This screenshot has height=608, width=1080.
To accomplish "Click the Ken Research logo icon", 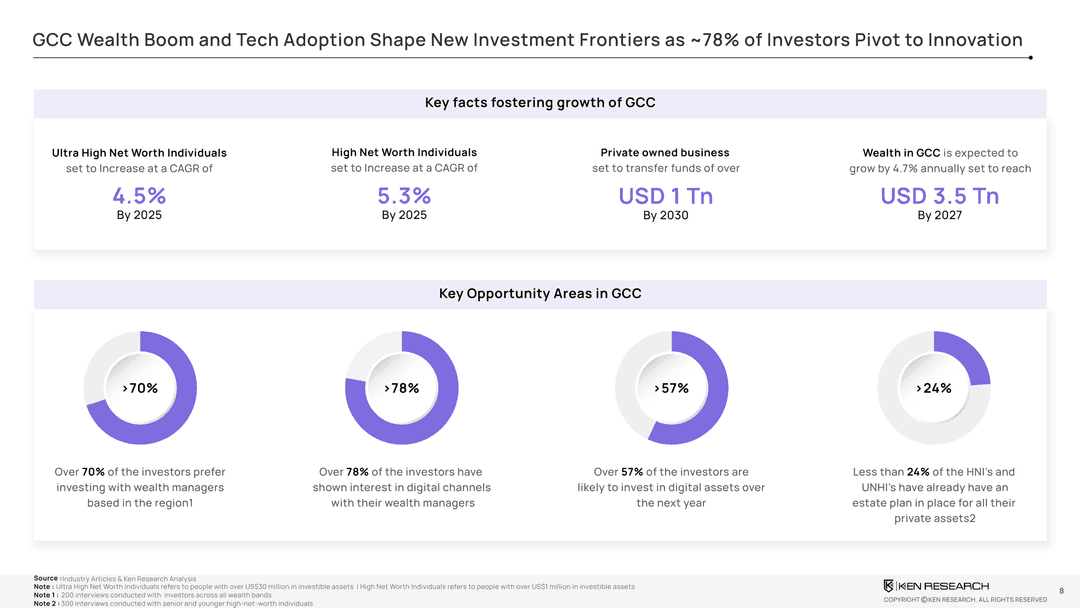I will (x=888, y=586).
